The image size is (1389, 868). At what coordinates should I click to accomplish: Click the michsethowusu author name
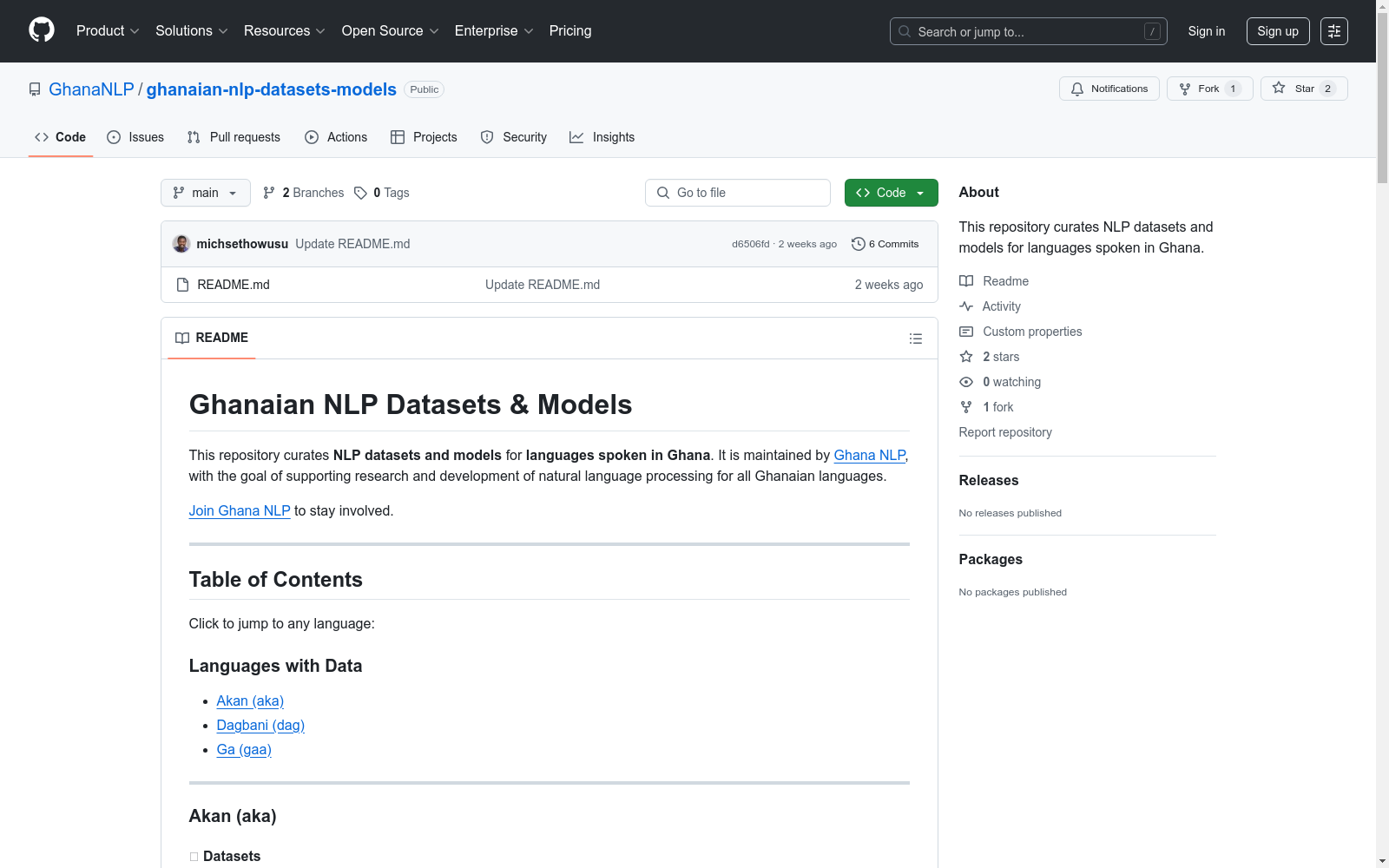click(x=242, y=244)
